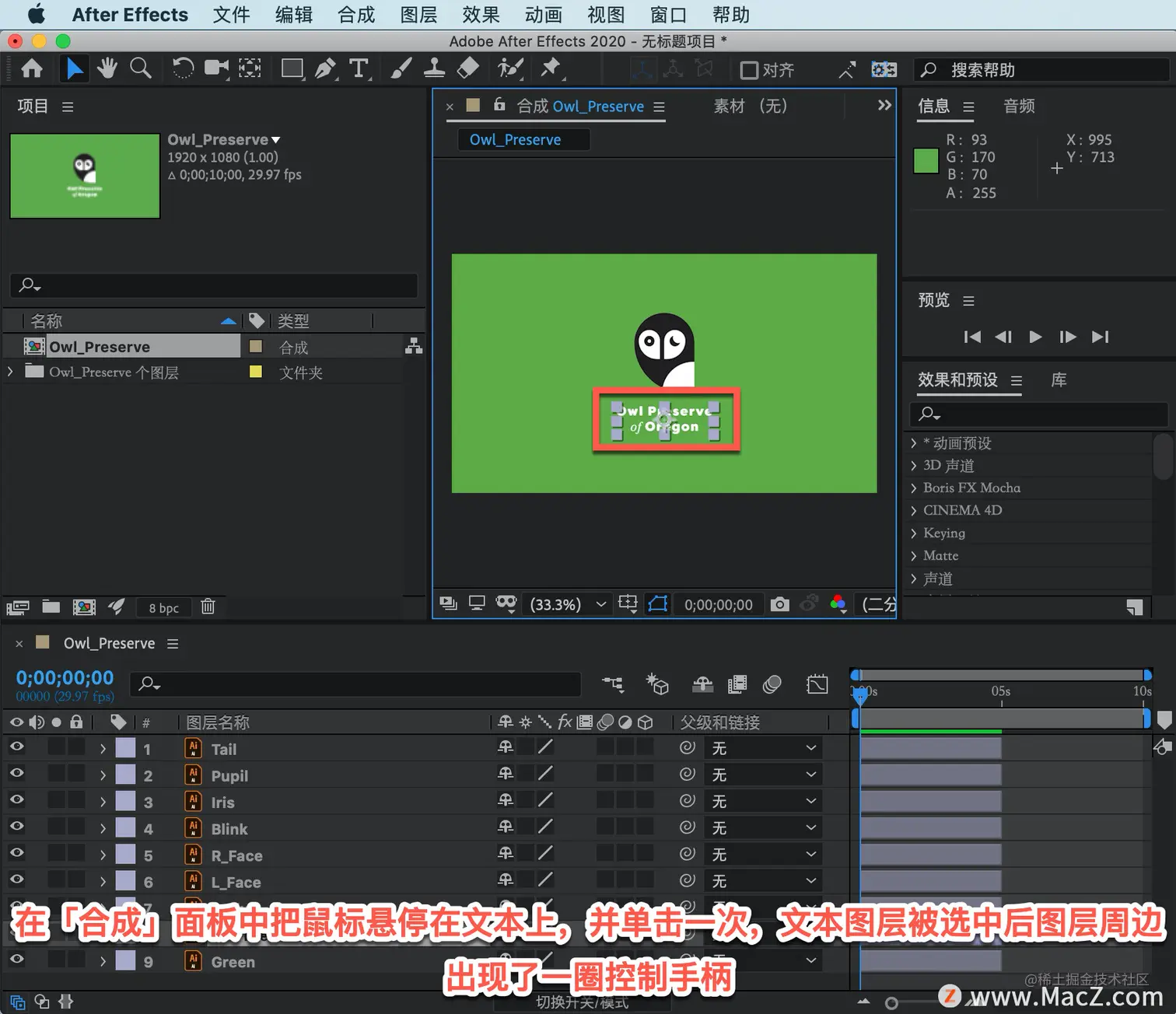The height and width of the screenshot is (1014, 1176).
Task: Expand Owl_Preserve 个图层 folder
Action: click(10, 372)
